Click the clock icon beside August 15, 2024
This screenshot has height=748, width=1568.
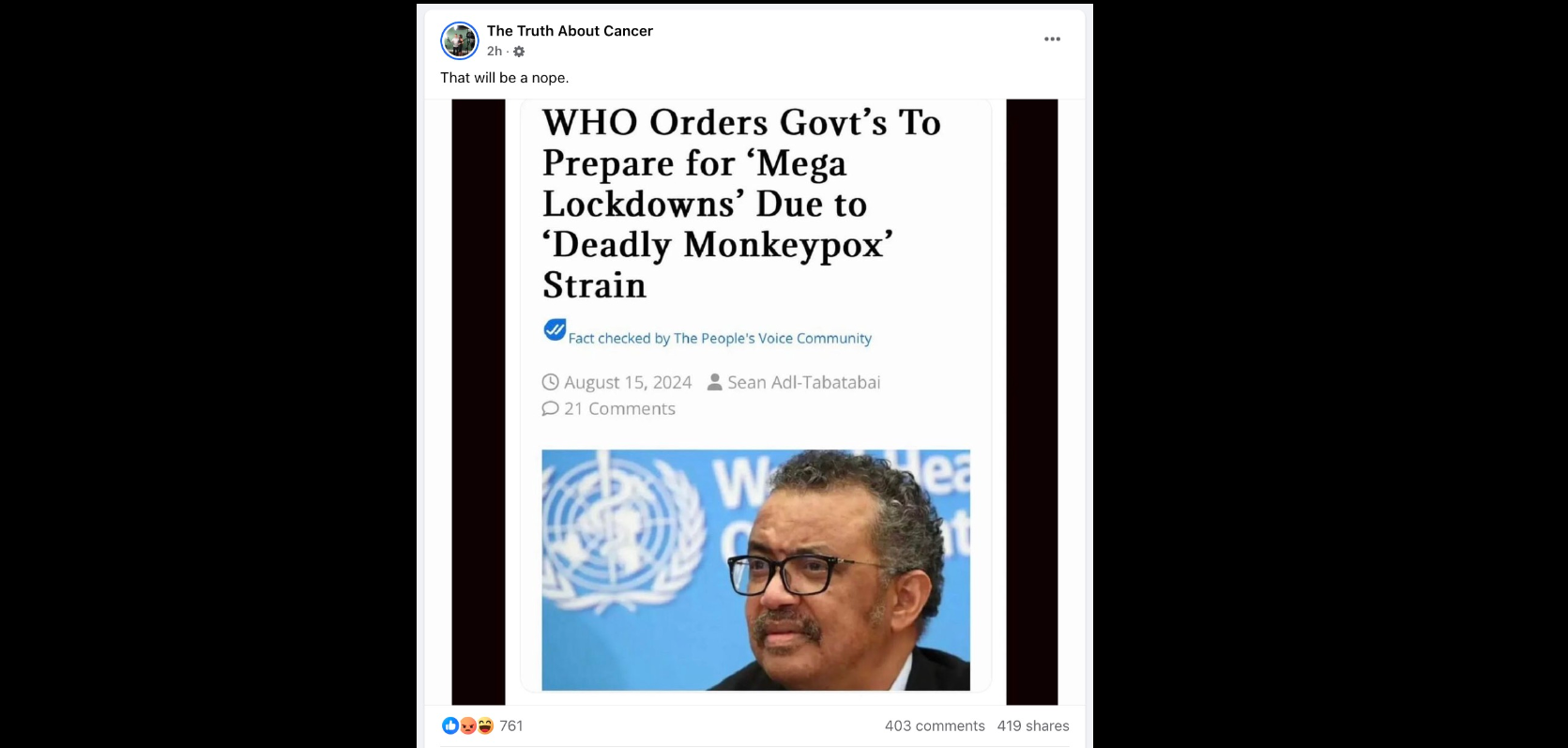click(x=550, y=382)
